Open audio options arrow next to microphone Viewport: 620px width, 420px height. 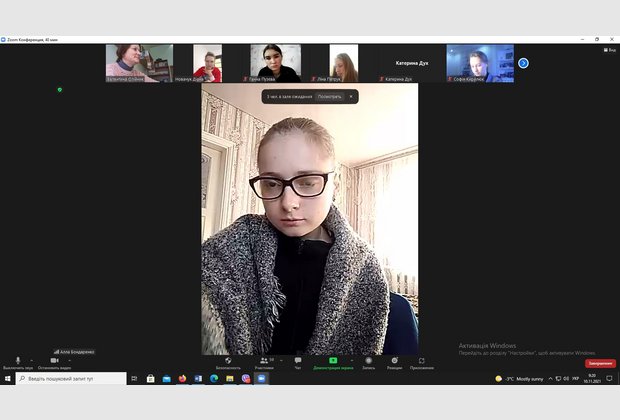(32, 360)
